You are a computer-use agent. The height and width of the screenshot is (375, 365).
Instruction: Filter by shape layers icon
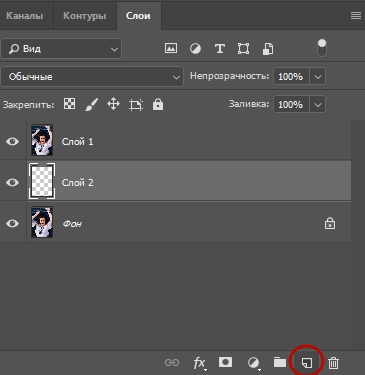coord(243,49)
